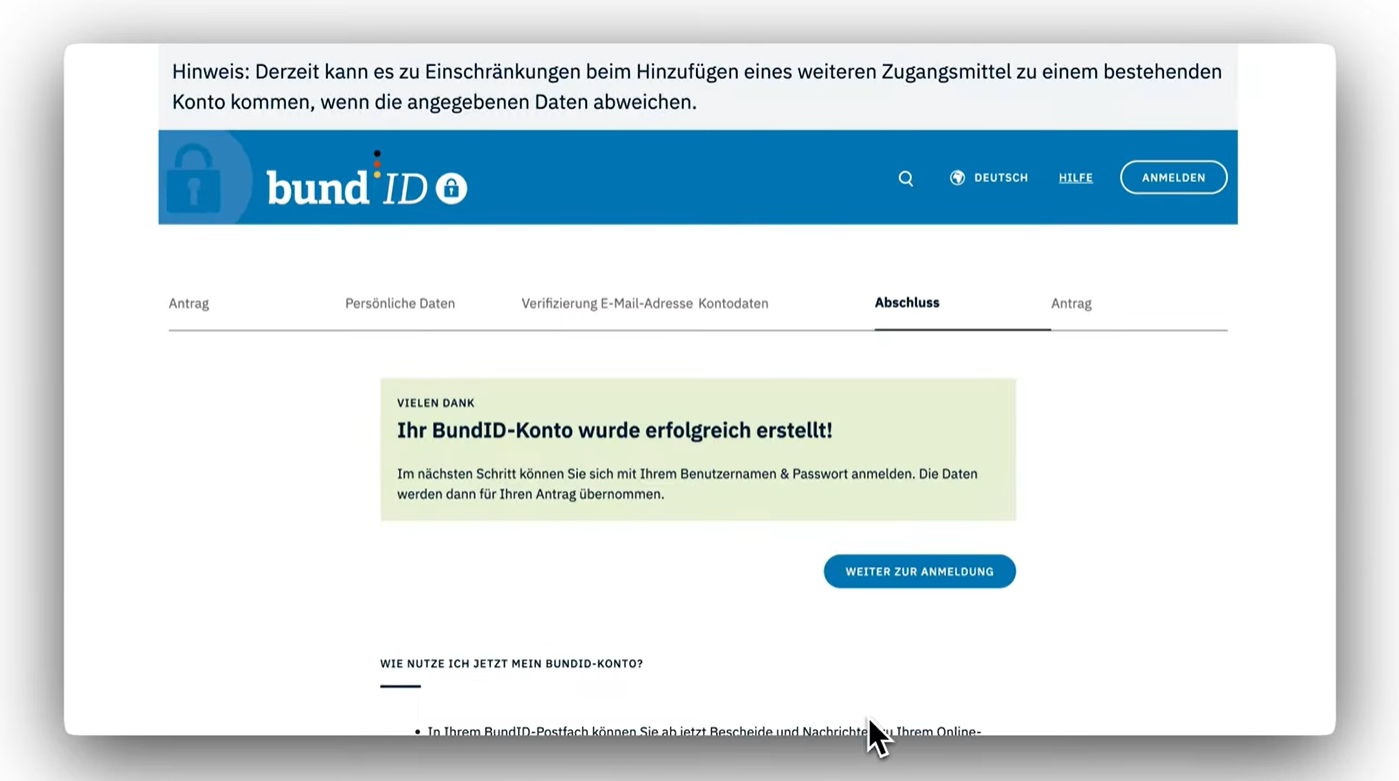Select the Abschluss step
The image size is (1399, 781).
point(907,302)
